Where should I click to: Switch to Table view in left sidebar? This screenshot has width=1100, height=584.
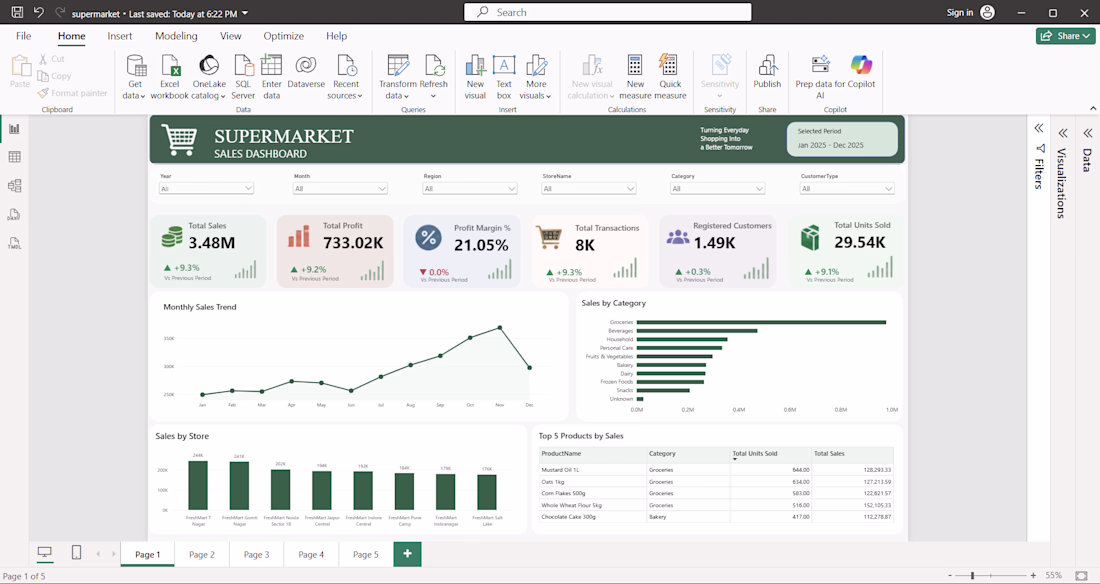[x=14, y=157]
